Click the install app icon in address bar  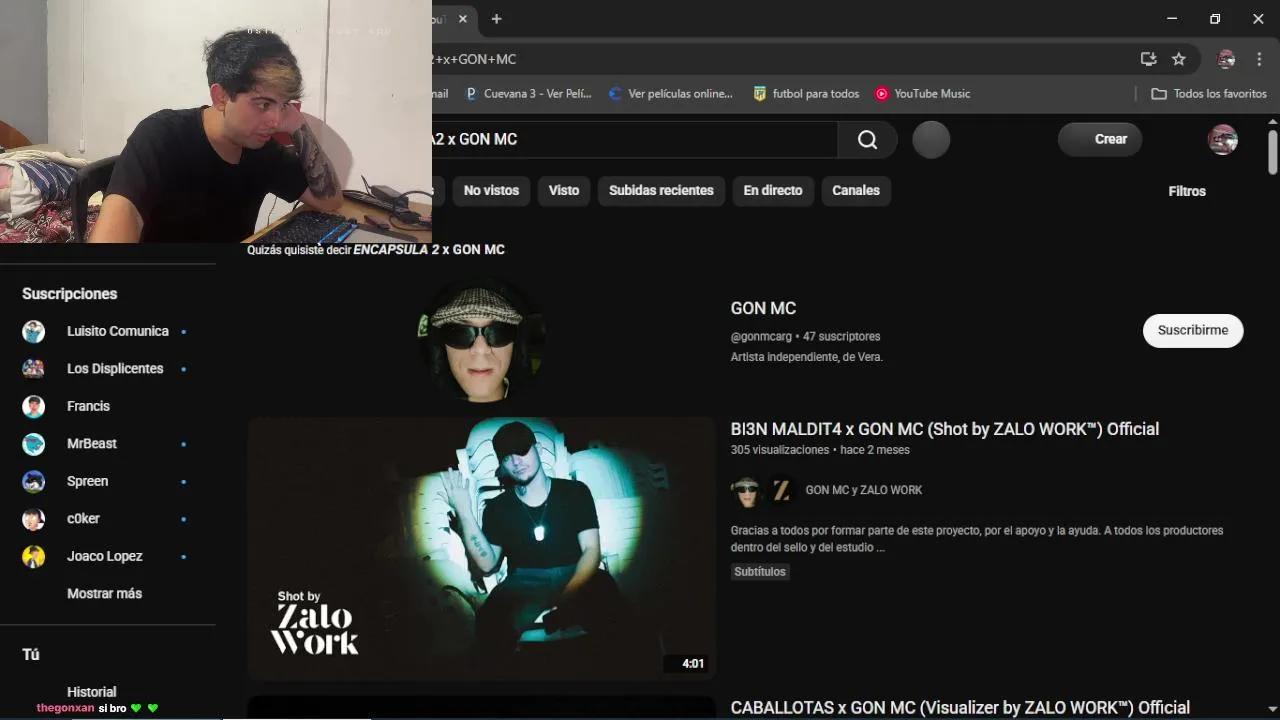1148,59
